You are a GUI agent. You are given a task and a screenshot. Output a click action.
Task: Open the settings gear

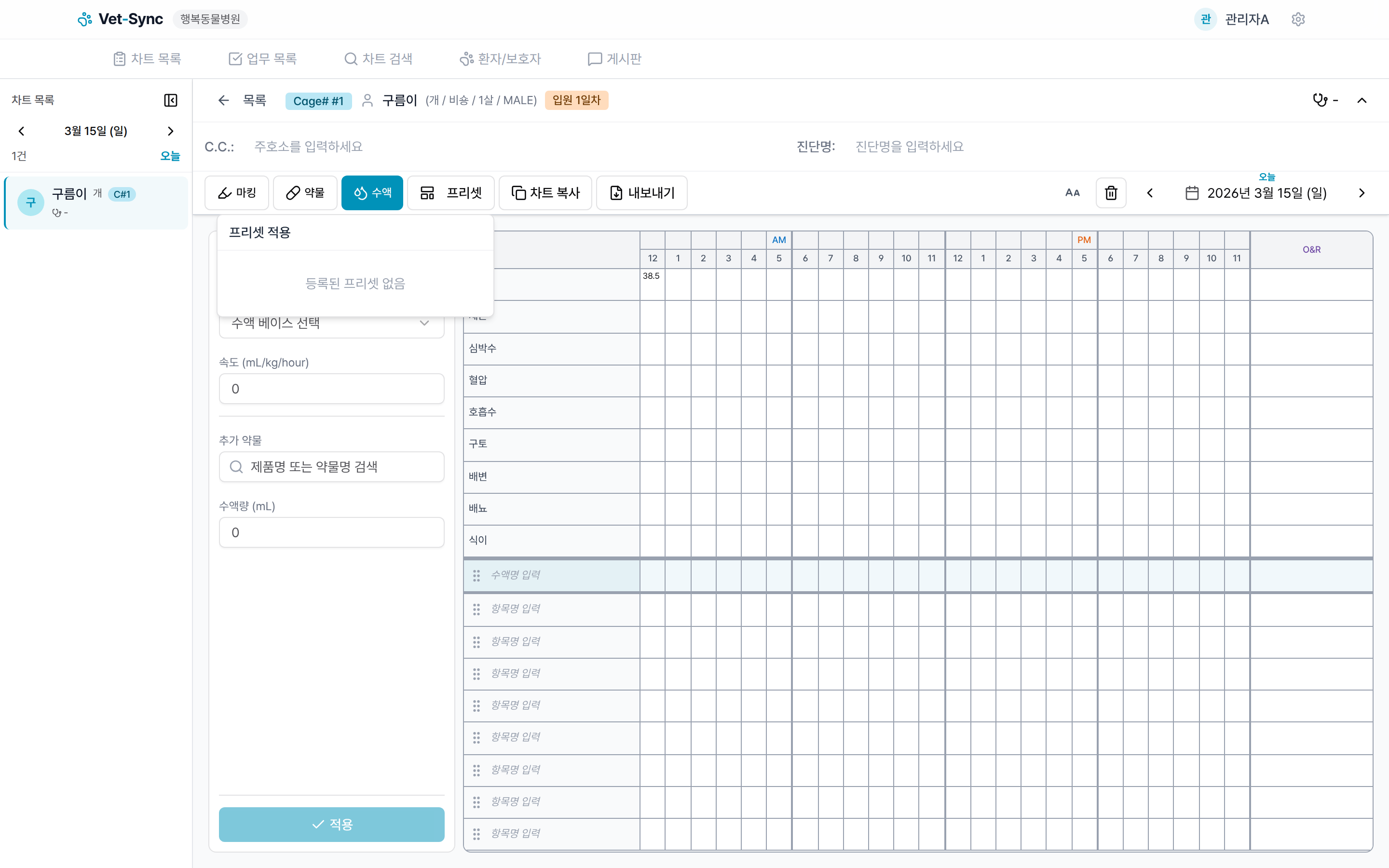point(1298,19)
